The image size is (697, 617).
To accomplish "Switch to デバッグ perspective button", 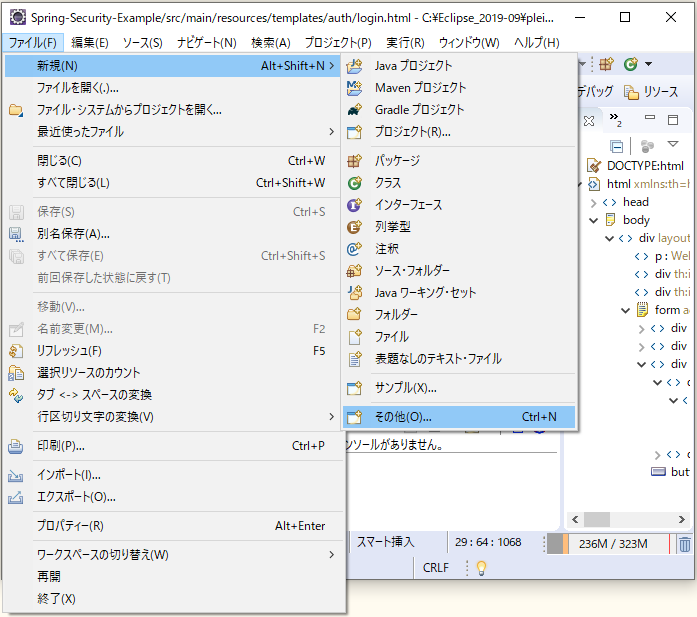I will pyautogui.click(x=596, y=92).
